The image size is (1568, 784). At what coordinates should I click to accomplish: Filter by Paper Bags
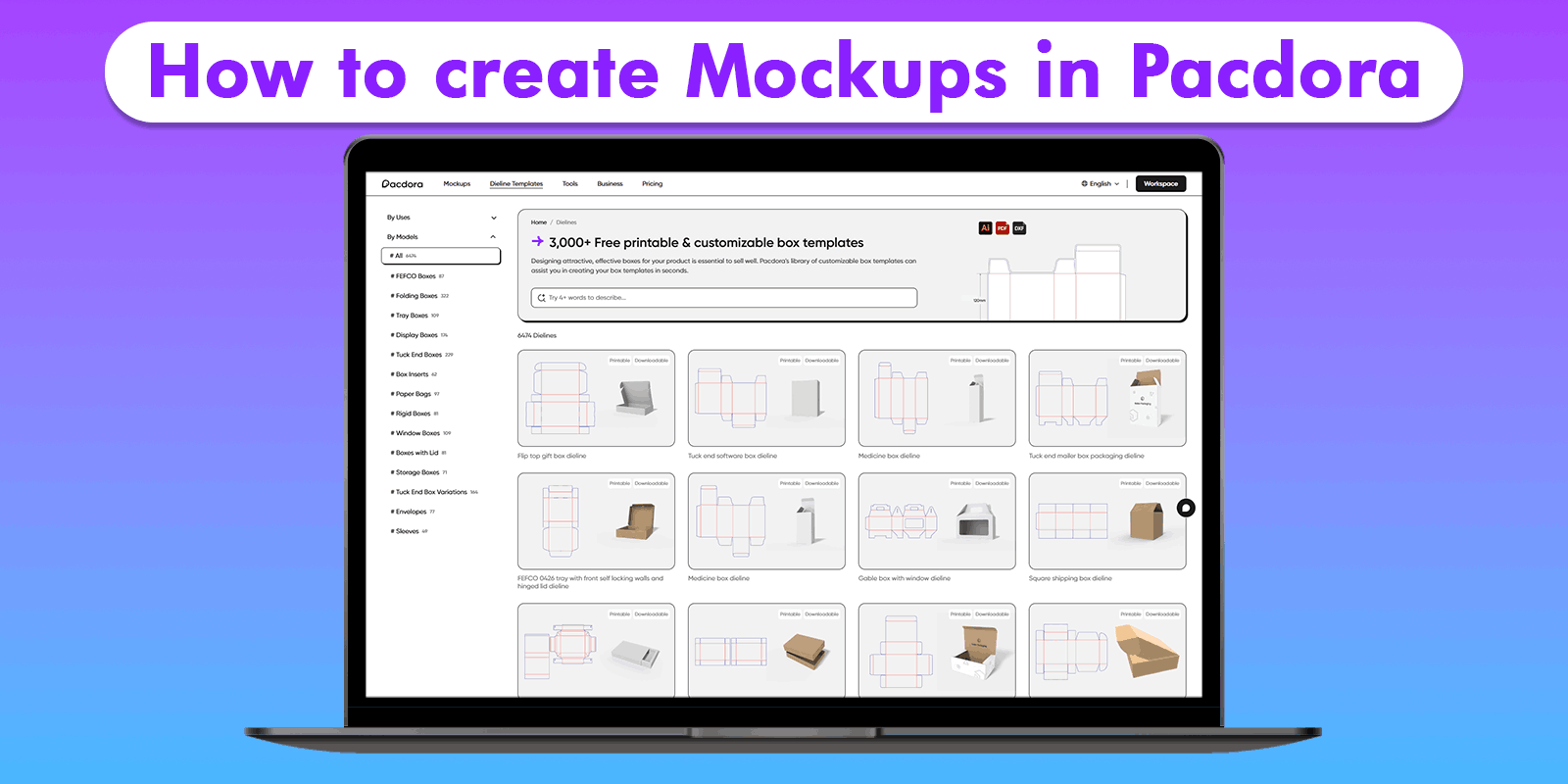tap(416, 394)
